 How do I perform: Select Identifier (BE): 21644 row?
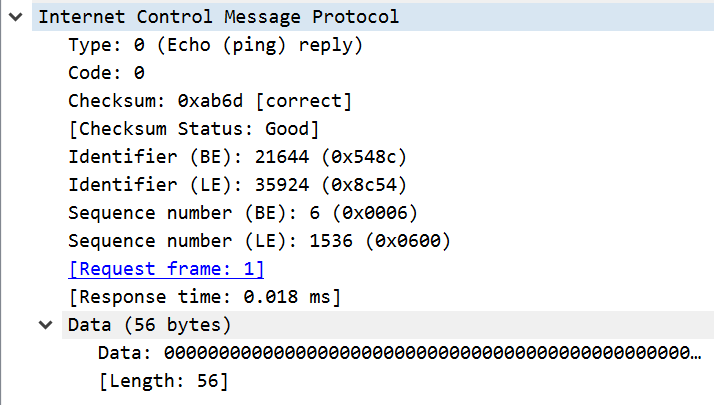click(237, 157)
